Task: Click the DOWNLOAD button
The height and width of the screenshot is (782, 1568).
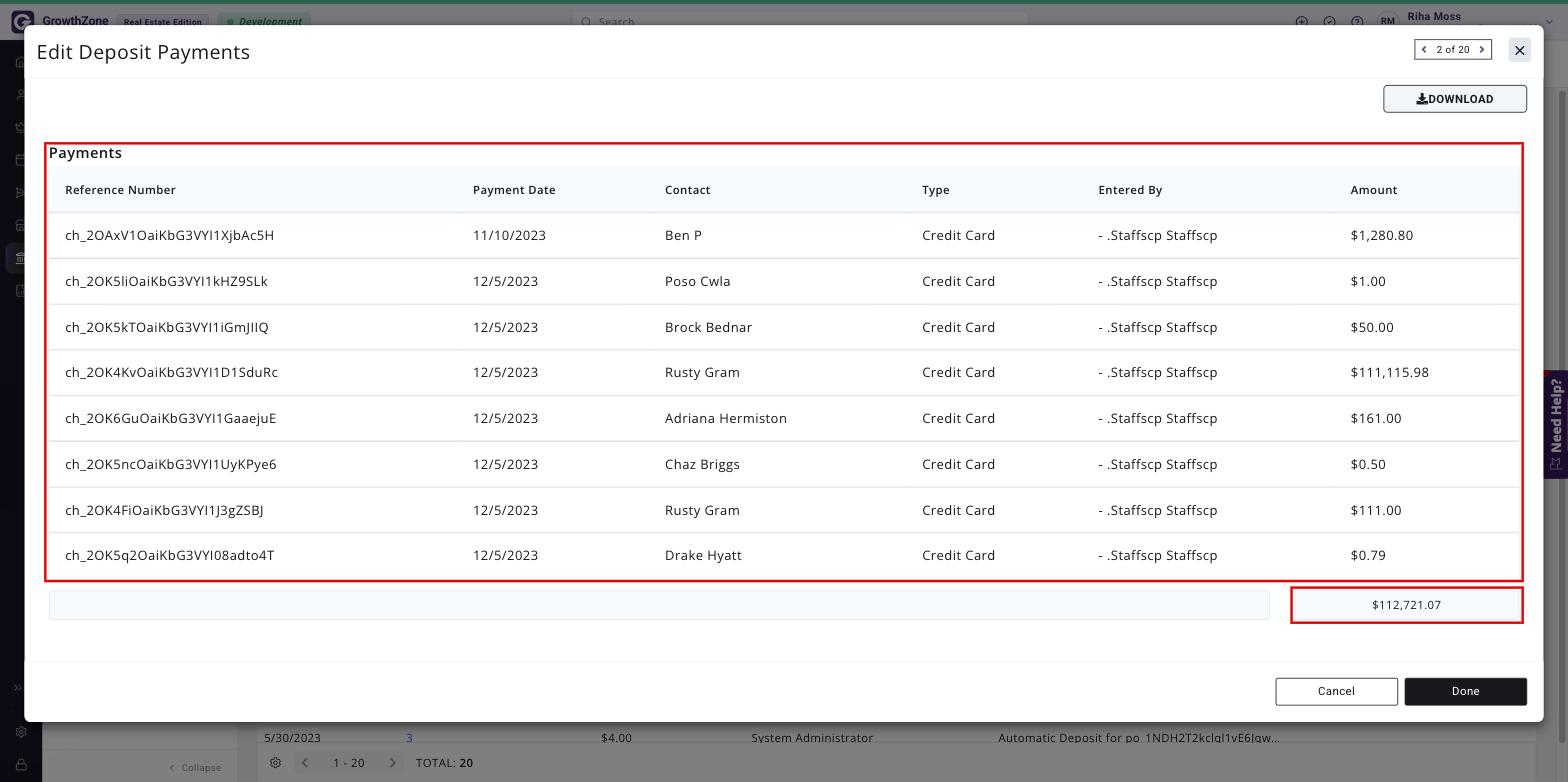Action: (x=1455, y=99)
